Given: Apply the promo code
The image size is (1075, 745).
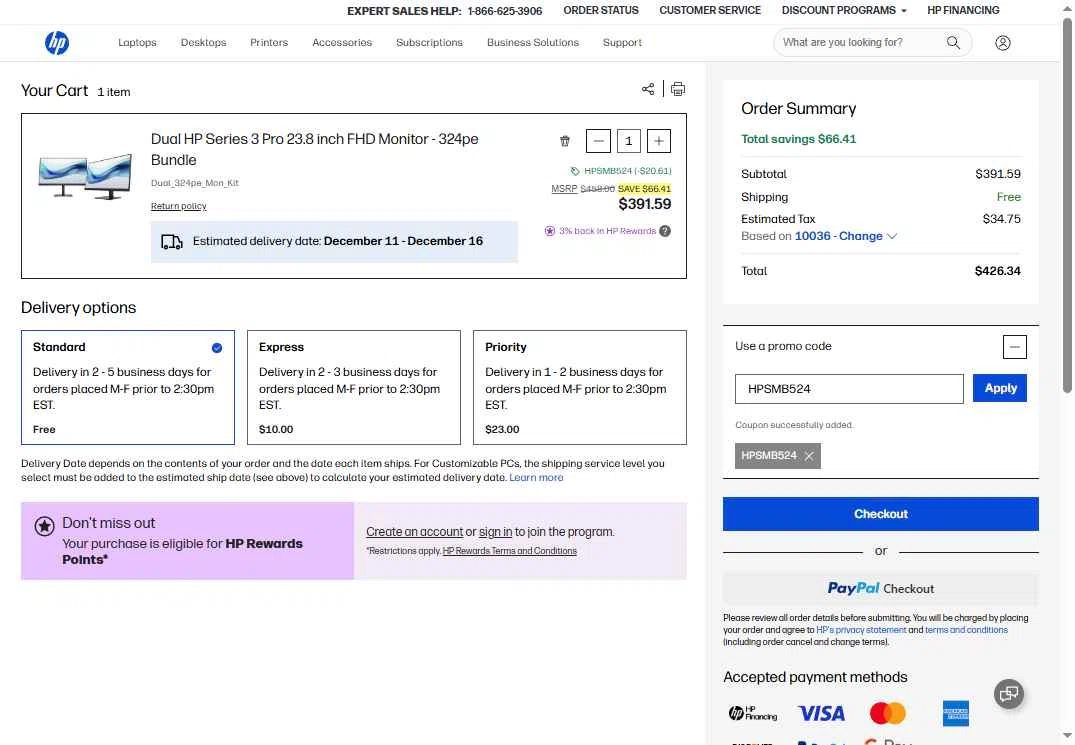Looking at the screenshot, I should pyautogui.click(x=1000, y=389).
